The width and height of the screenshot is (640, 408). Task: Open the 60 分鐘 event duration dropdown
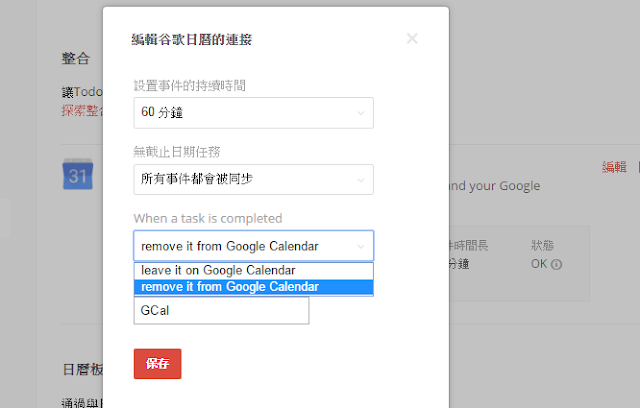[x=253, y=113]
